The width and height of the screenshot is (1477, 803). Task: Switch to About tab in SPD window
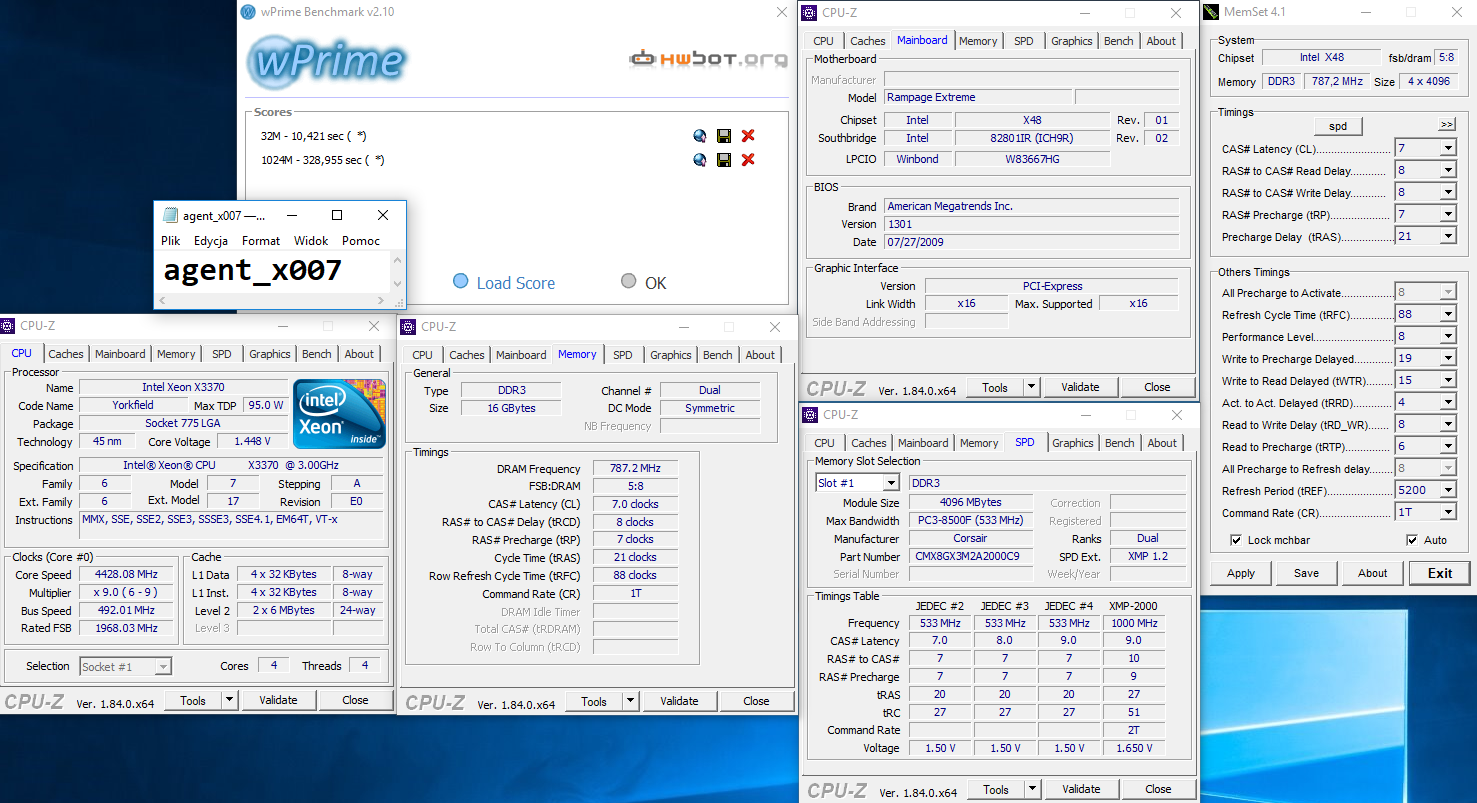point(1162,443)
